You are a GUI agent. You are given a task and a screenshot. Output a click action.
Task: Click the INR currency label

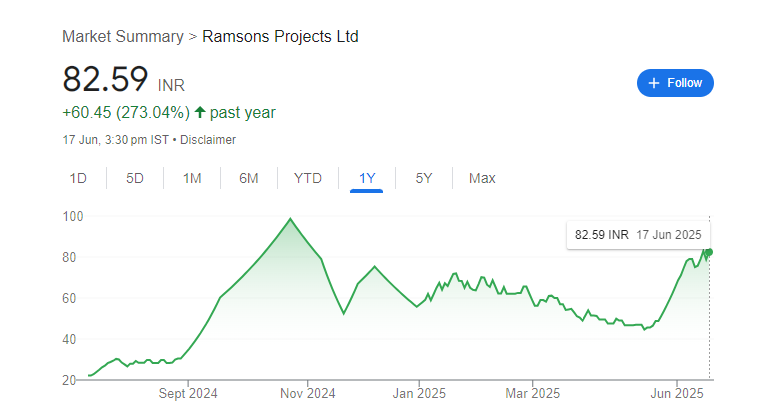click(171, 86)
